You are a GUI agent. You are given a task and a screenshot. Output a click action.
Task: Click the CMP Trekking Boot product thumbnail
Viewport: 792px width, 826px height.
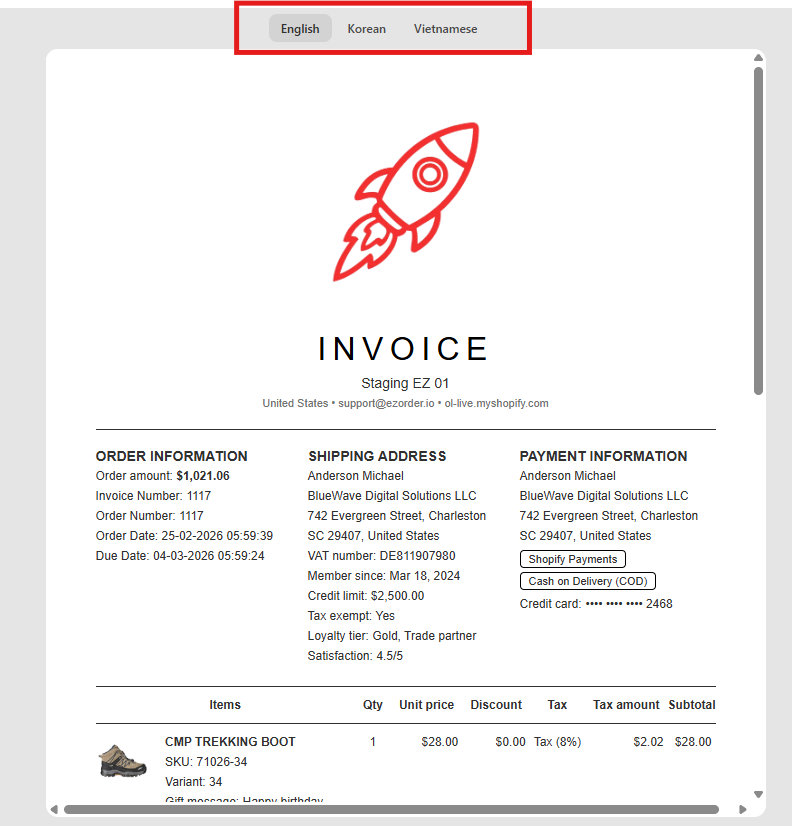(122, 760)
